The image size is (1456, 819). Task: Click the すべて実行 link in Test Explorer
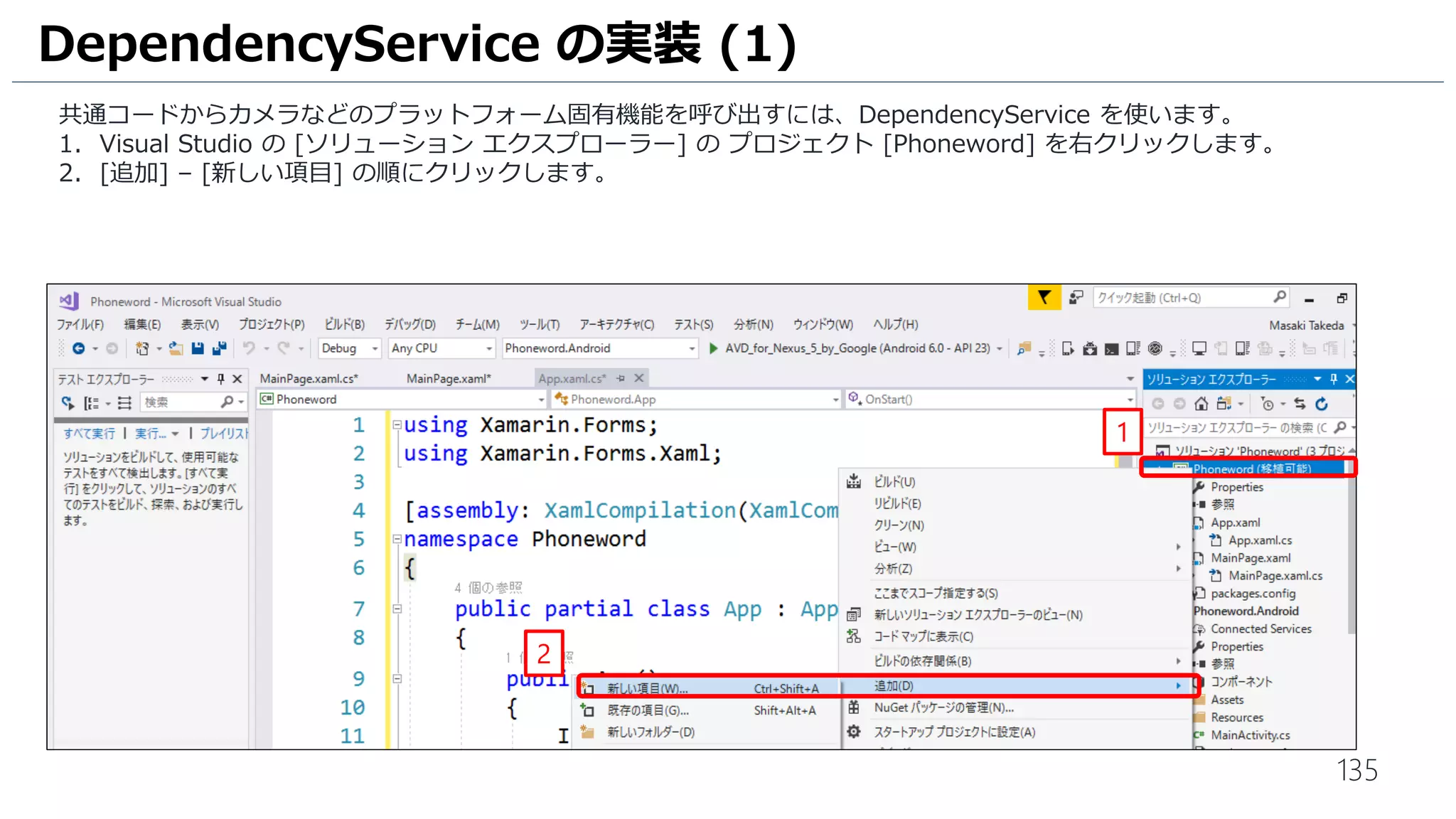tap(89, 434)
